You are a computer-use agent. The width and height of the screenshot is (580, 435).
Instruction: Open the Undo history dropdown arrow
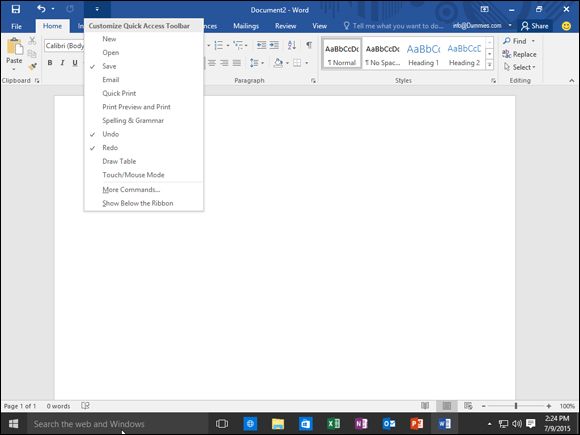(x=53, y=9)
